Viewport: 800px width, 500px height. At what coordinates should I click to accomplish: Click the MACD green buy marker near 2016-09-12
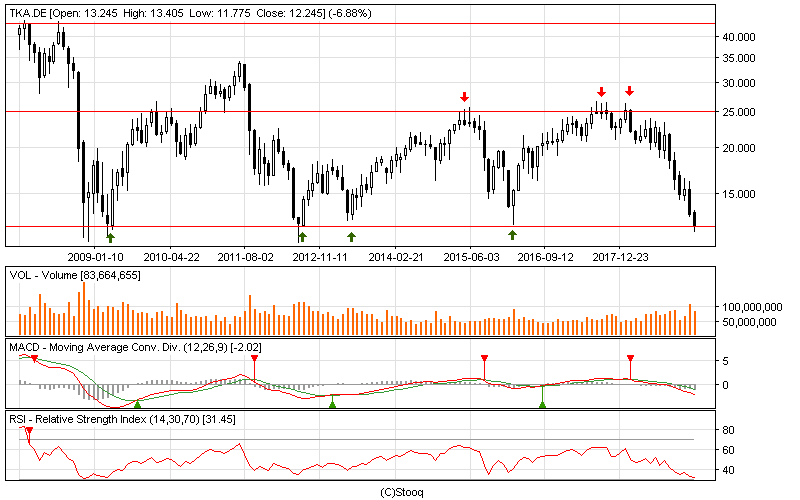pos(542,405)
